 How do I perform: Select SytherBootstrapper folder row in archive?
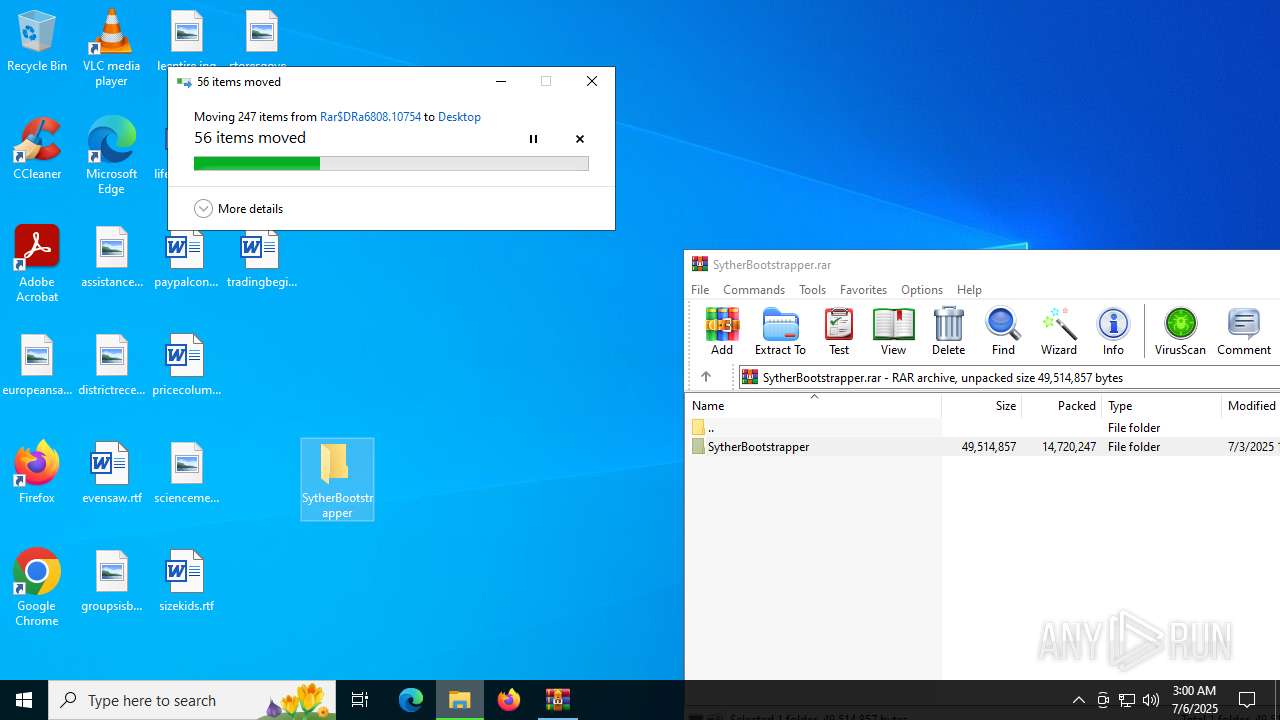982,446
